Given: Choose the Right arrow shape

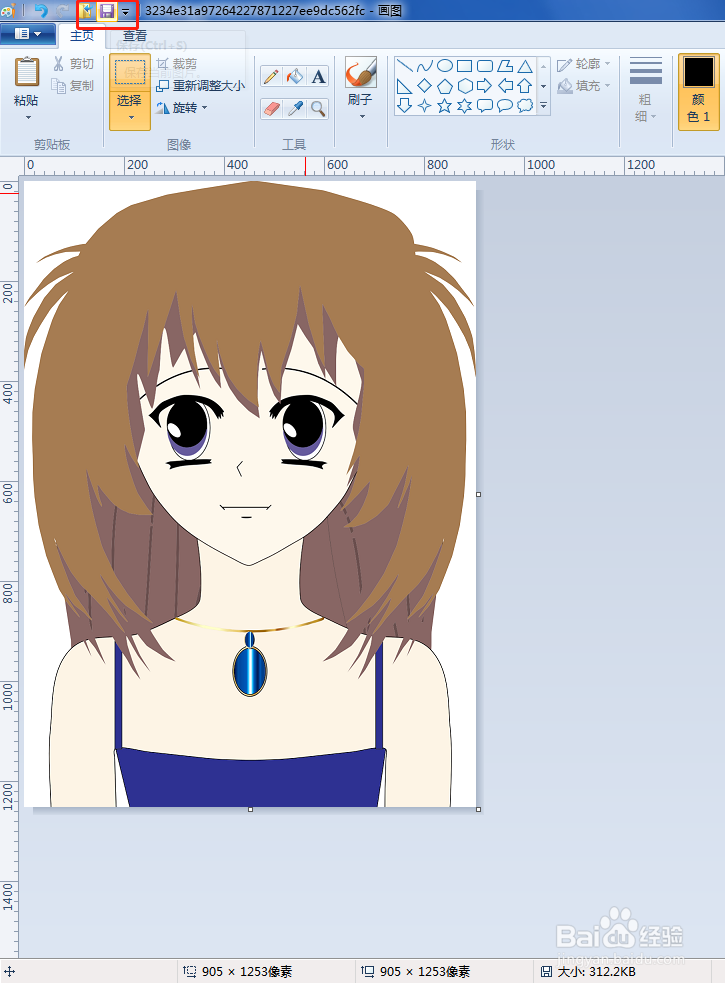Looking at the screenshot, I should [485, 86].
